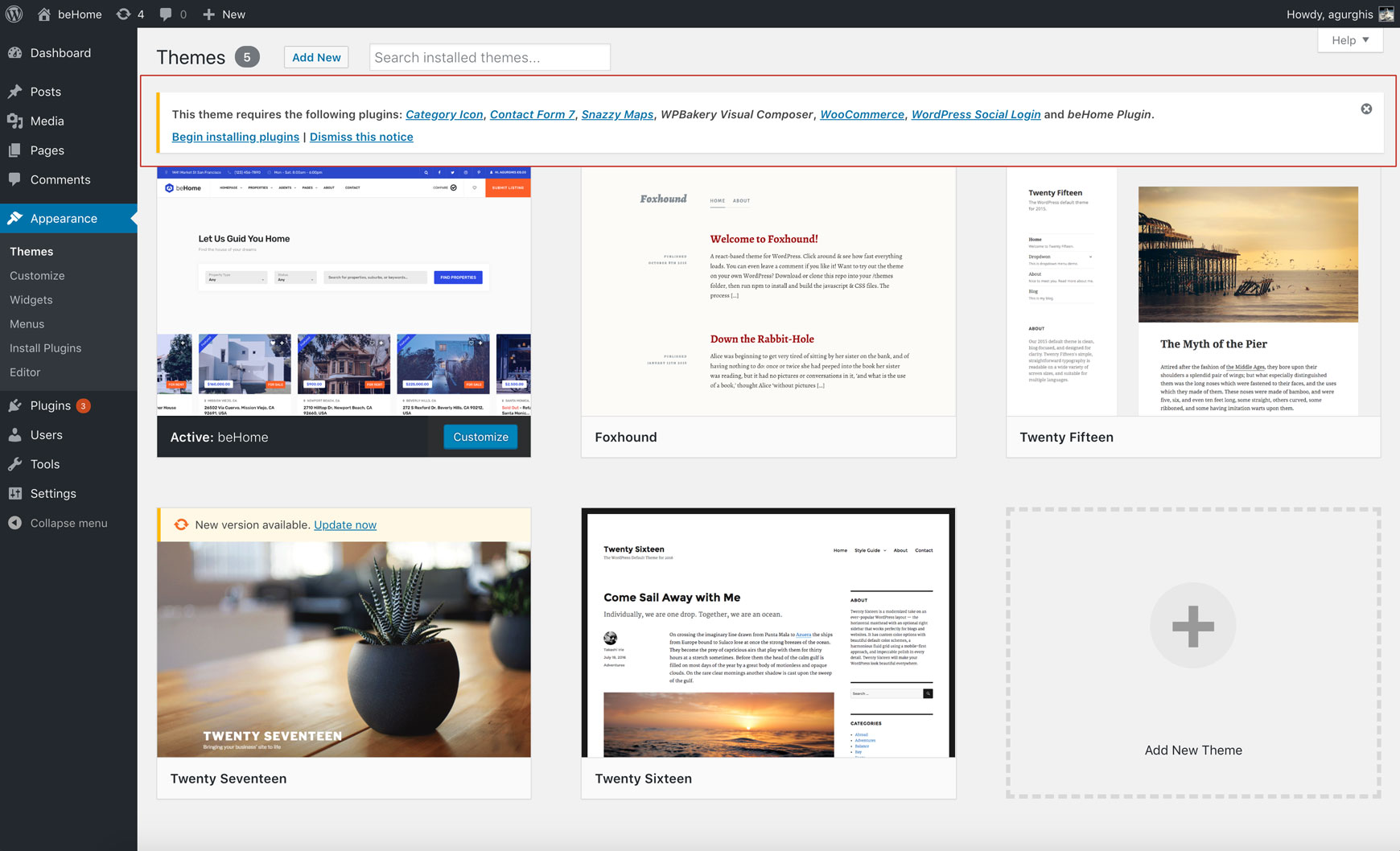Click the Collapse menu arrow icon
This screenshot has width=1400, height=851.
point(15,523)
